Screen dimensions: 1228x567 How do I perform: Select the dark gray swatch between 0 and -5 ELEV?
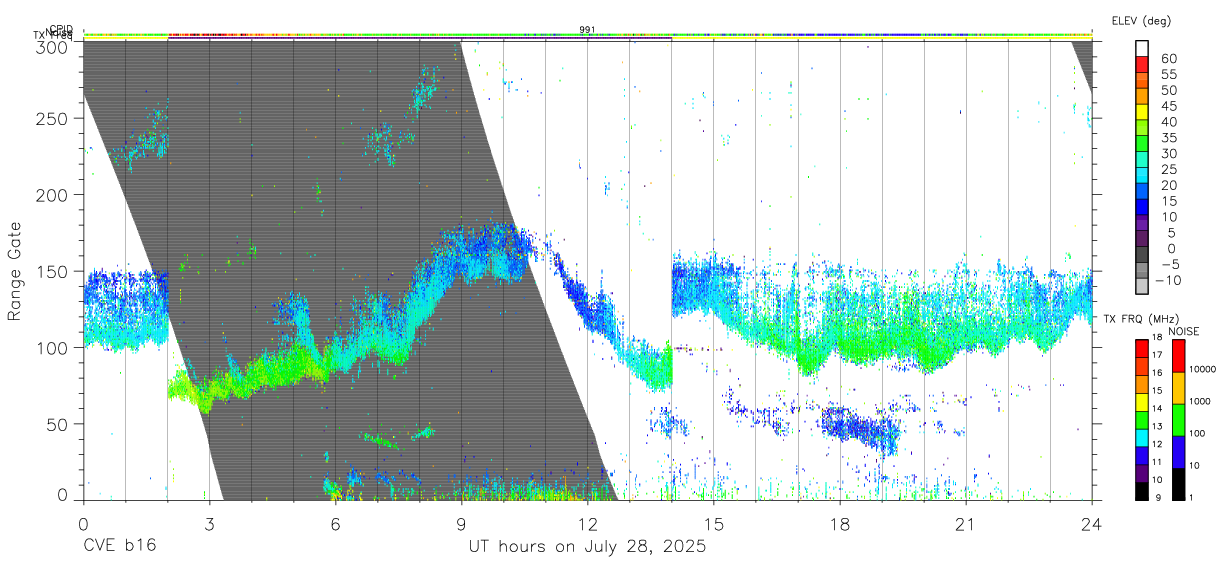(x=1142, y=256)
